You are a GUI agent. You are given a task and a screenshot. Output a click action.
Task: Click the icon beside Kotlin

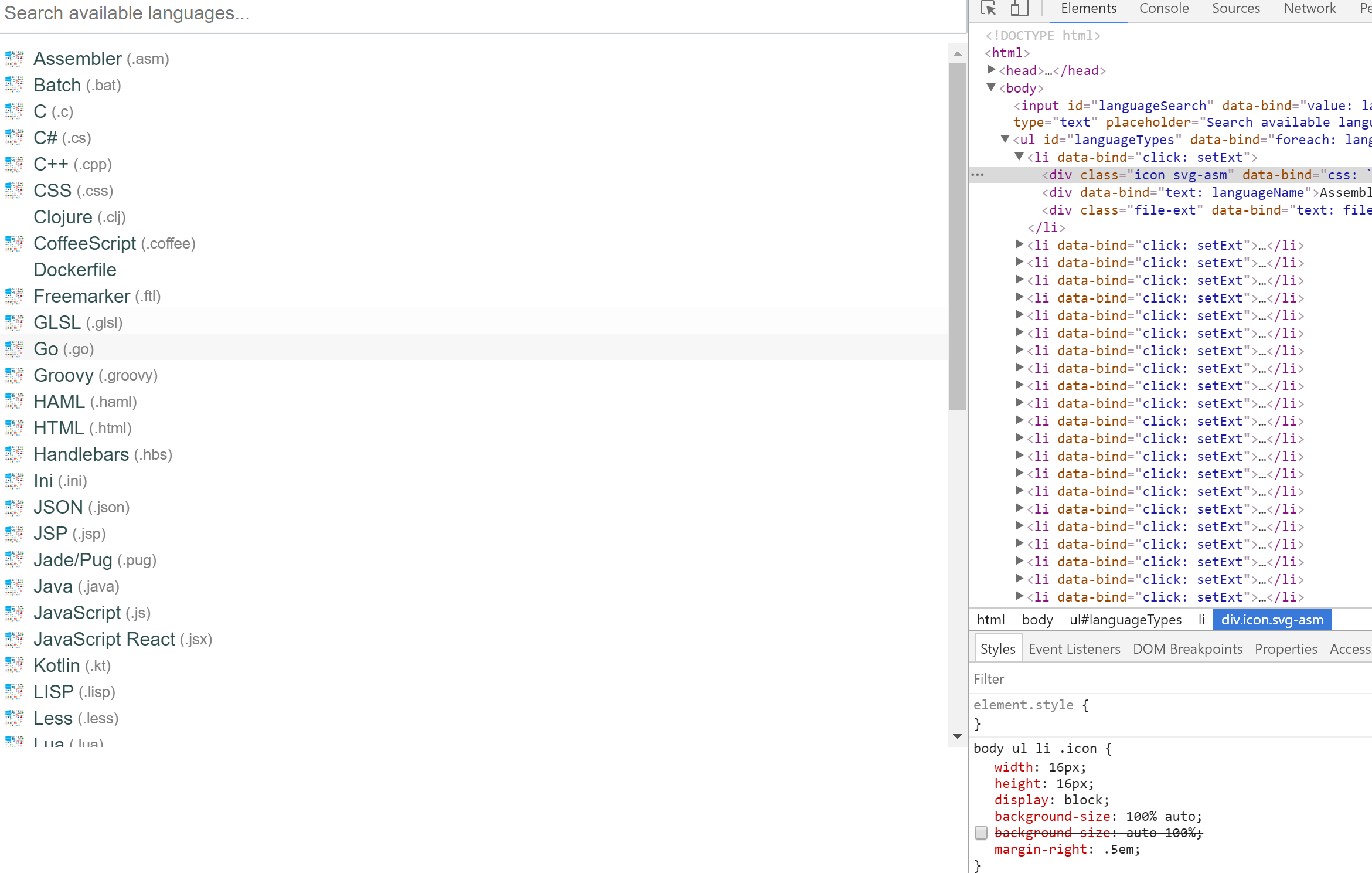[x=14, y=665]
